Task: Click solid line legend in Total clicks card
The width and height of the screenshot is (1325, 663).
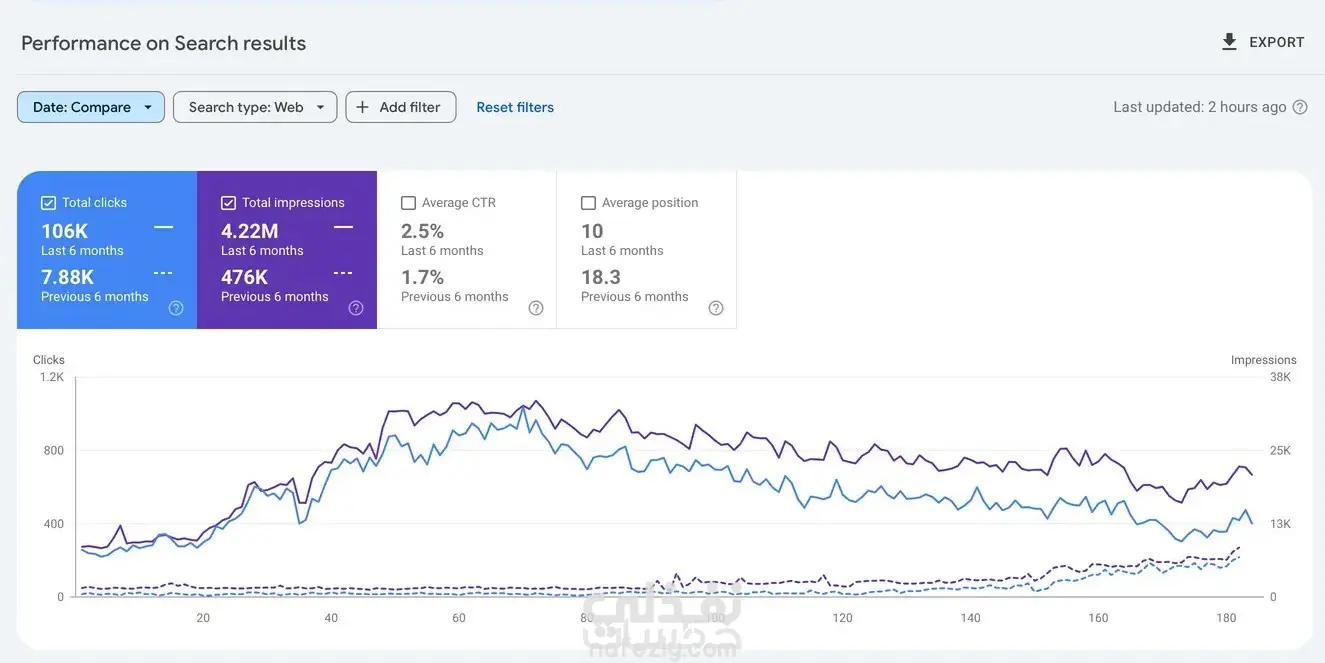Action: 163,228
